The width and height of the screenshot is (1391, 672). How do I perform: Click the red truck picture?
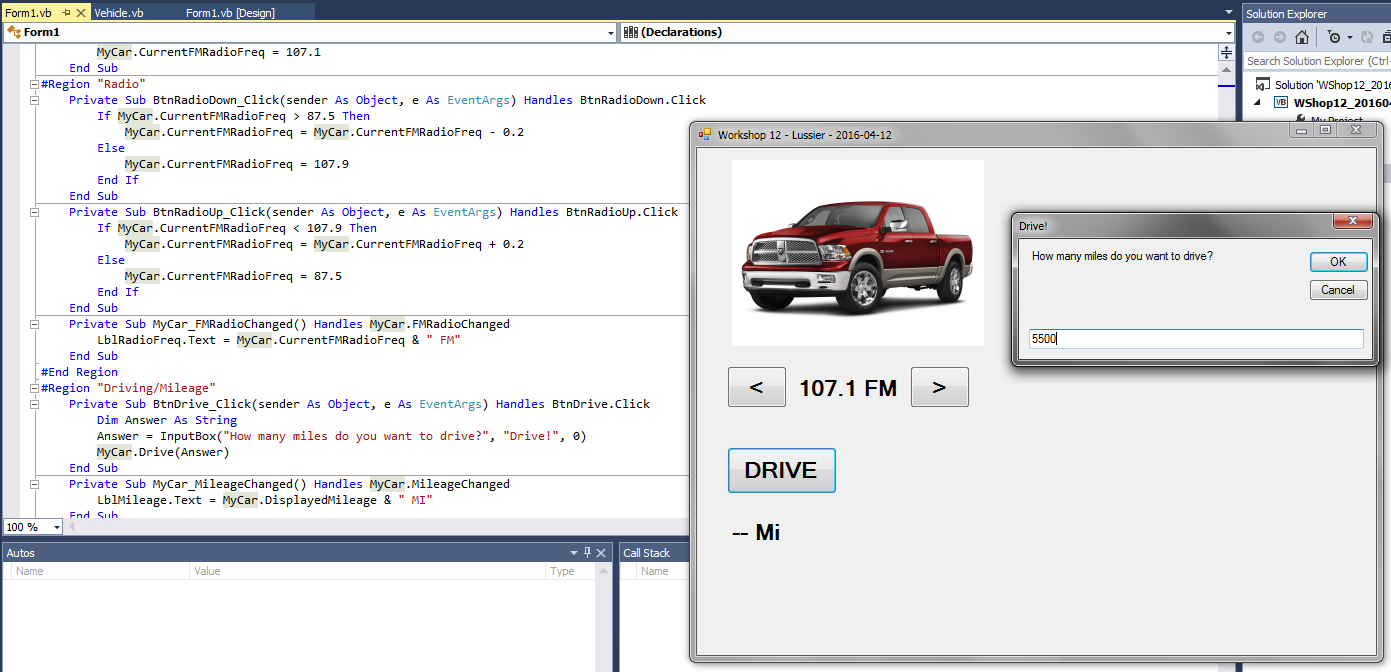click(x=858, y=253)
